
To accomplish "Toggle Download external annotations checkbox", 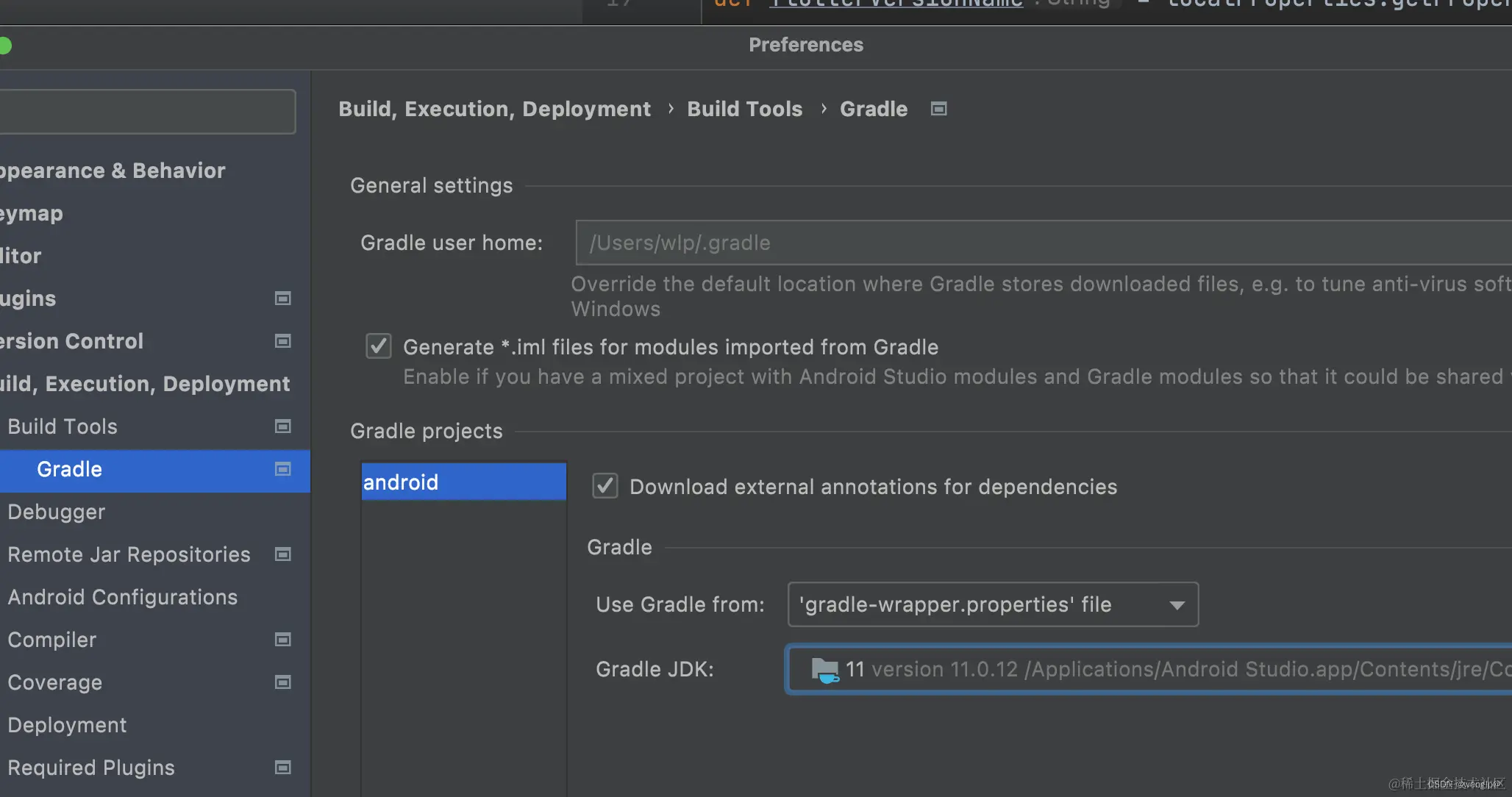I will point(605,486).
